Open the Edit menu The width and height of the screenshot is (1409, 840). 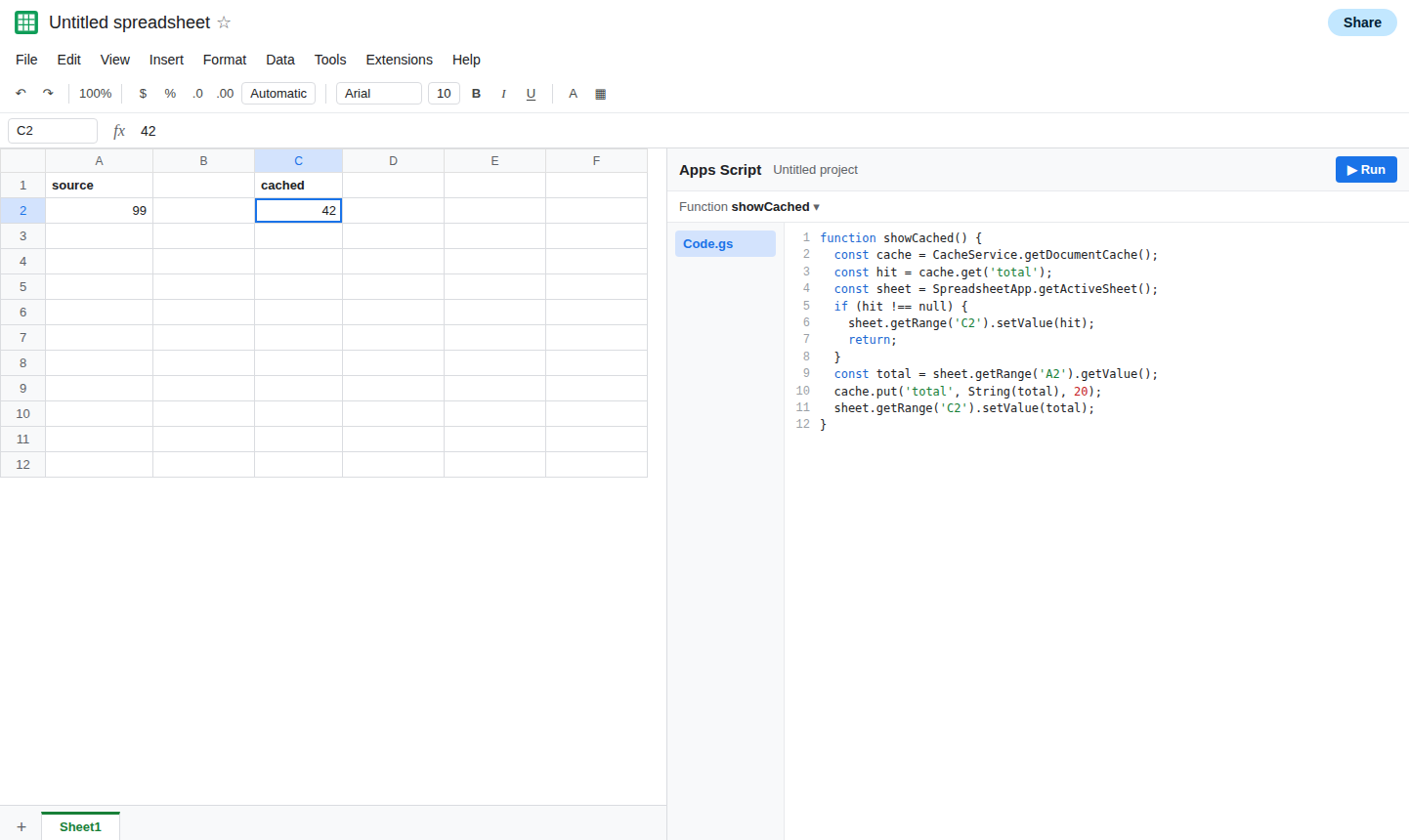tap(69, 60)
